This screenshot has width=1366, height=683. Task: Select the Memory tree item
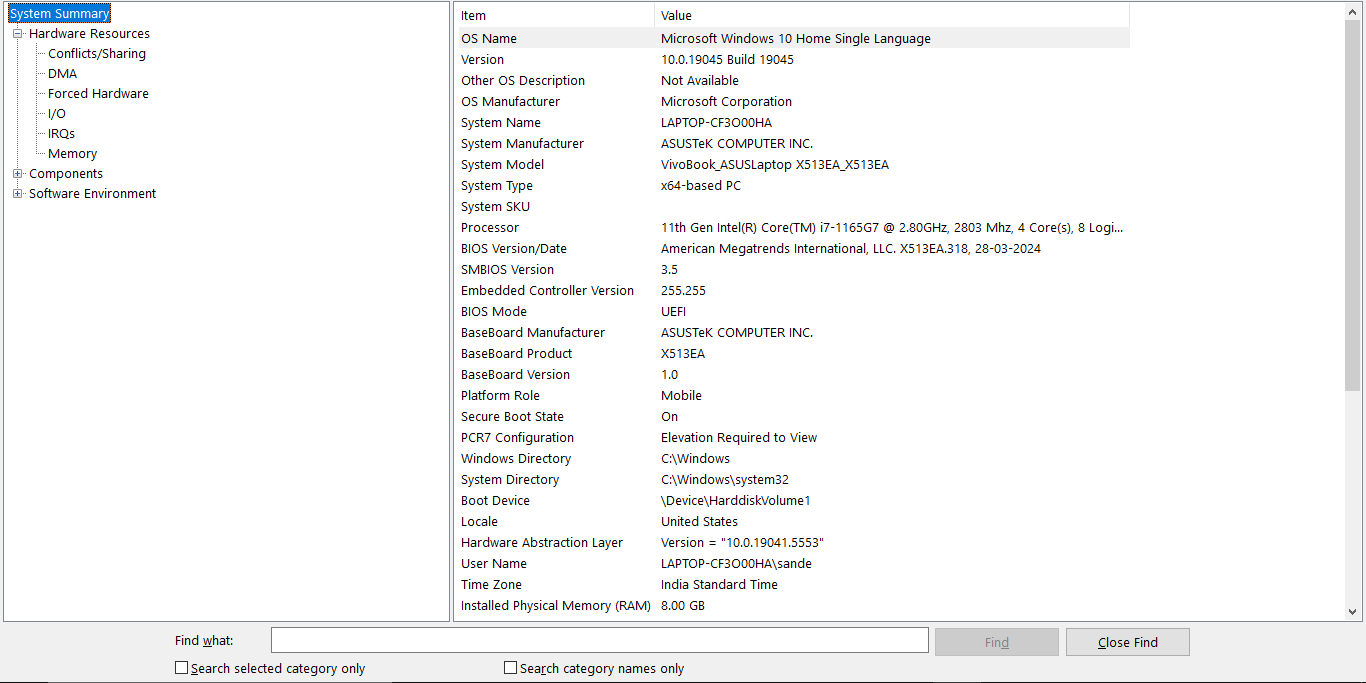(72, 153)
